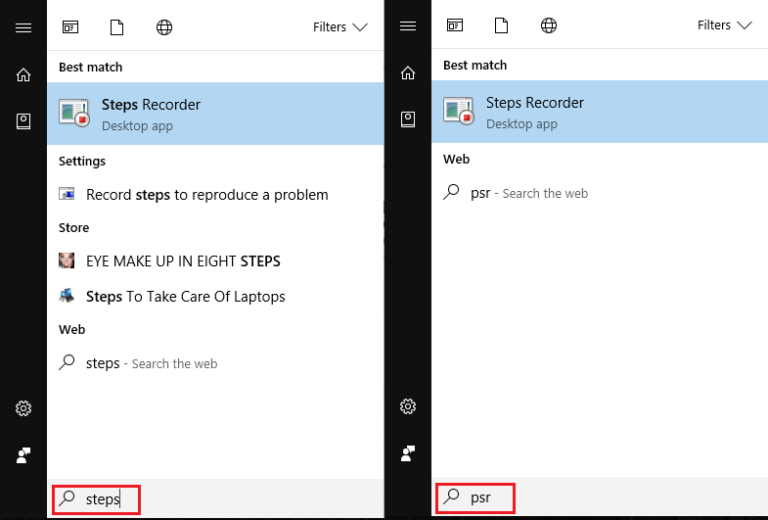Select Documents filter icon in right panel
768x520 pixels.
coord(501,25)
